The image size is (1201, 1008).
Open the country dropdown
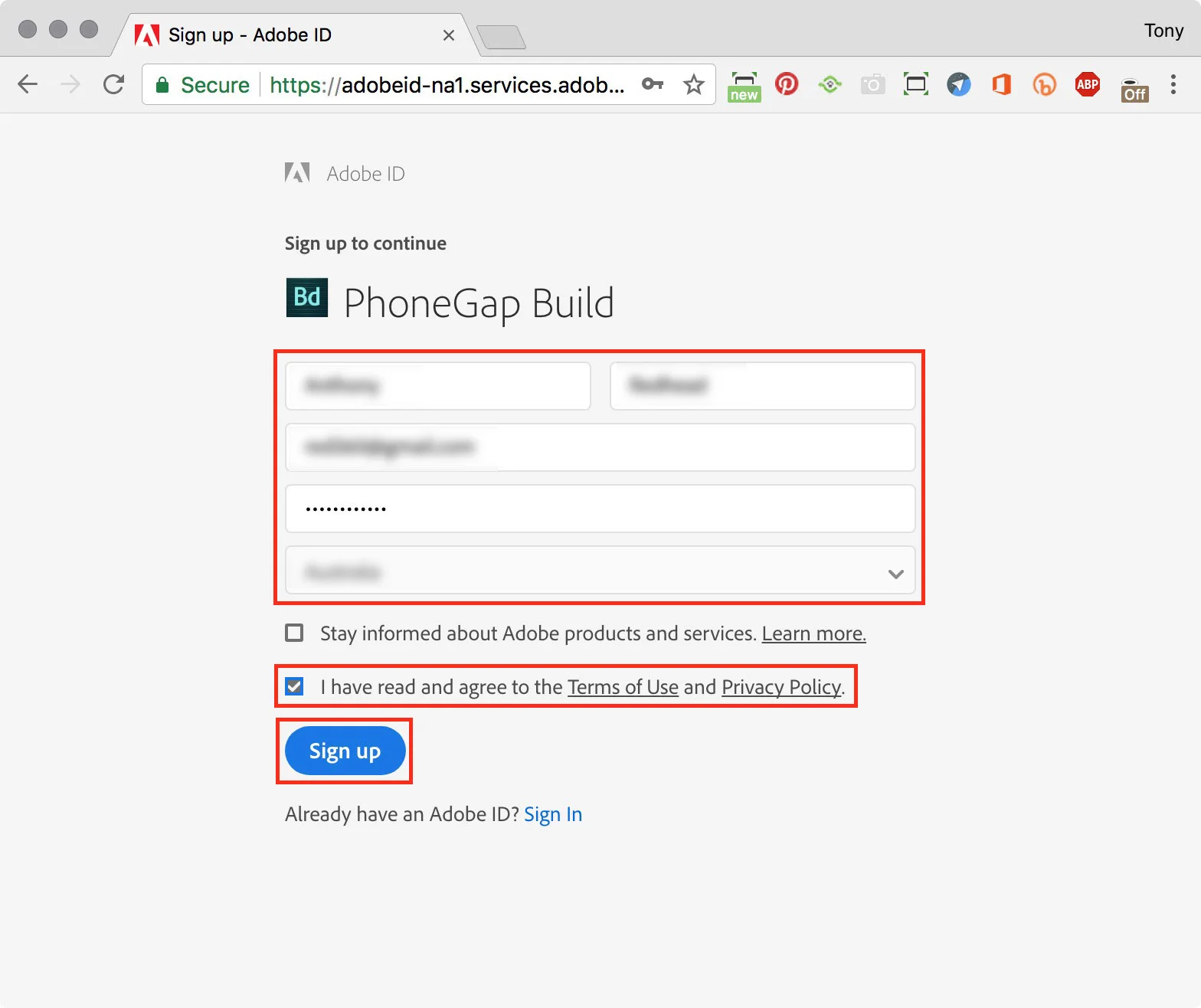[x=600, y=570]
